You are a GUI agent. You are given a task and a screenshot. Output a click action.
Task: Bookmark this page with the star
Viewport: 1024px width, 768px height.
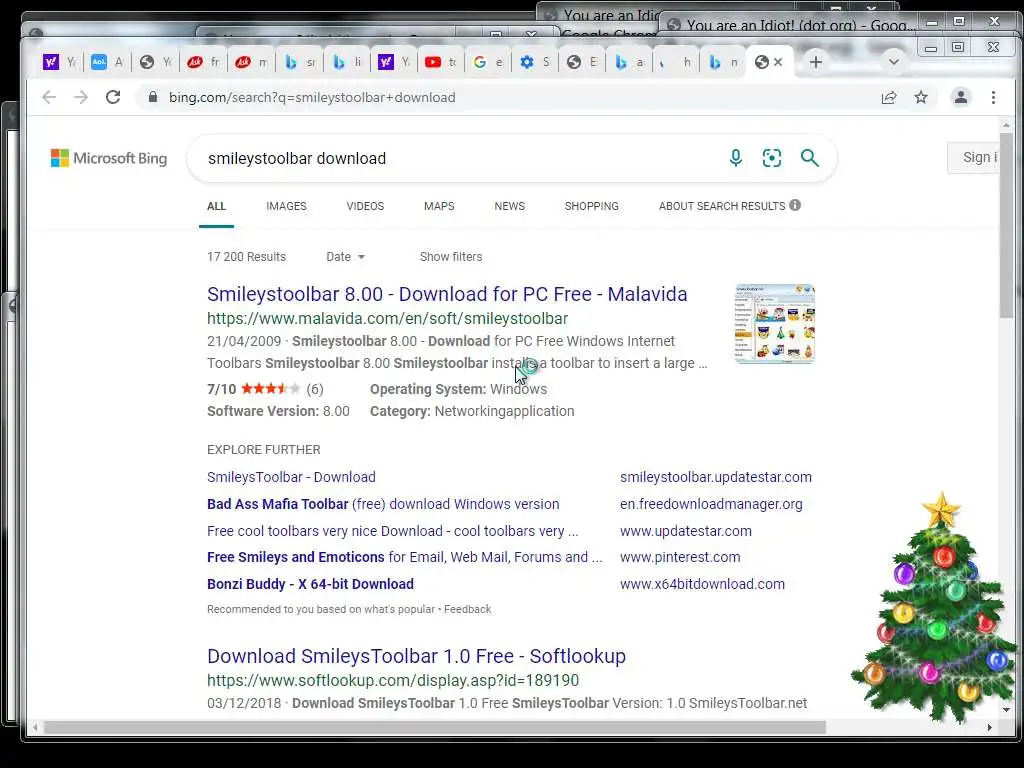[921, 97]
